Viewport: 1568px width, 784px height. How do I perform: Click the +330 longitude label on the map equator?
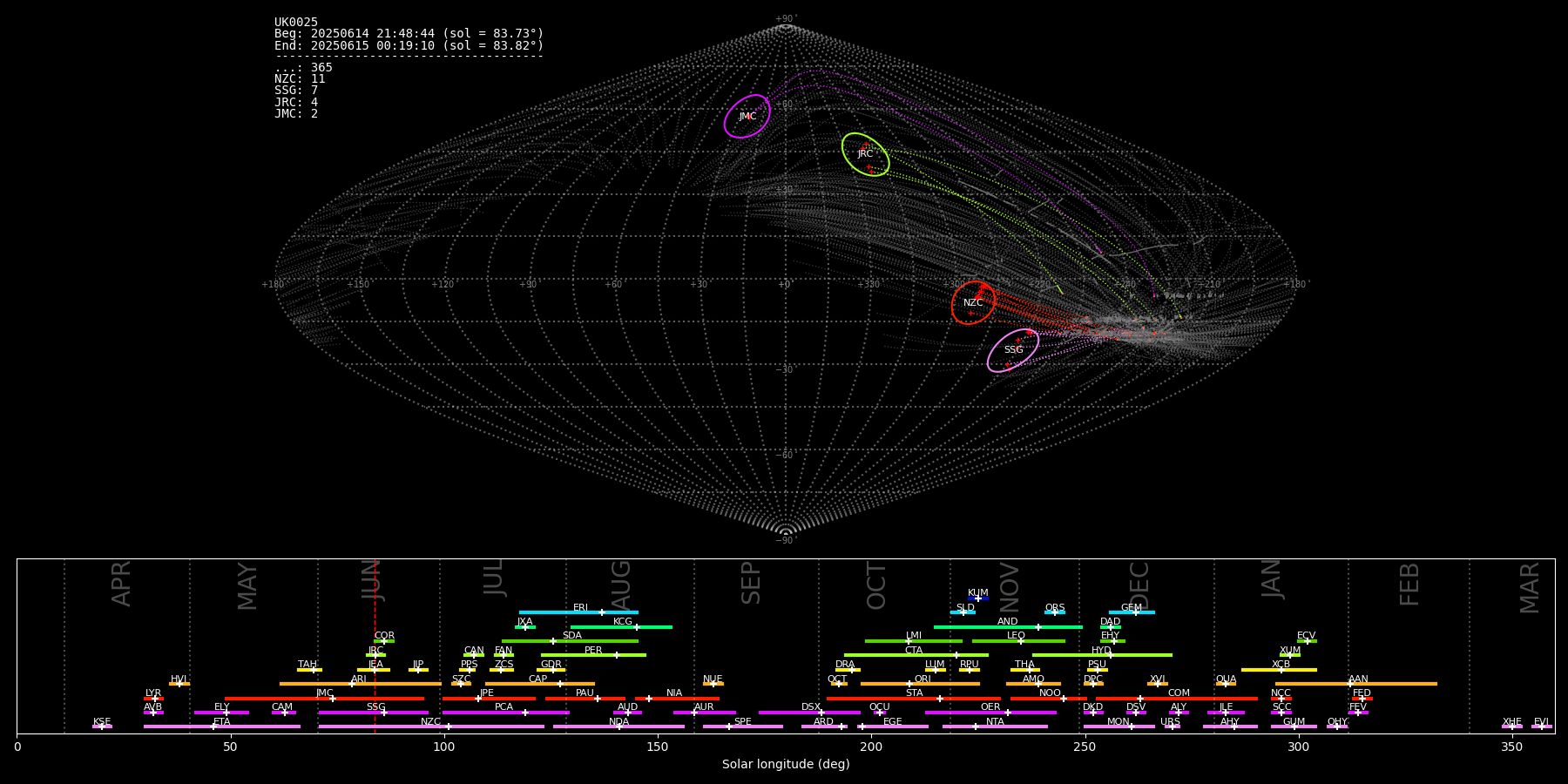(868, 284)
